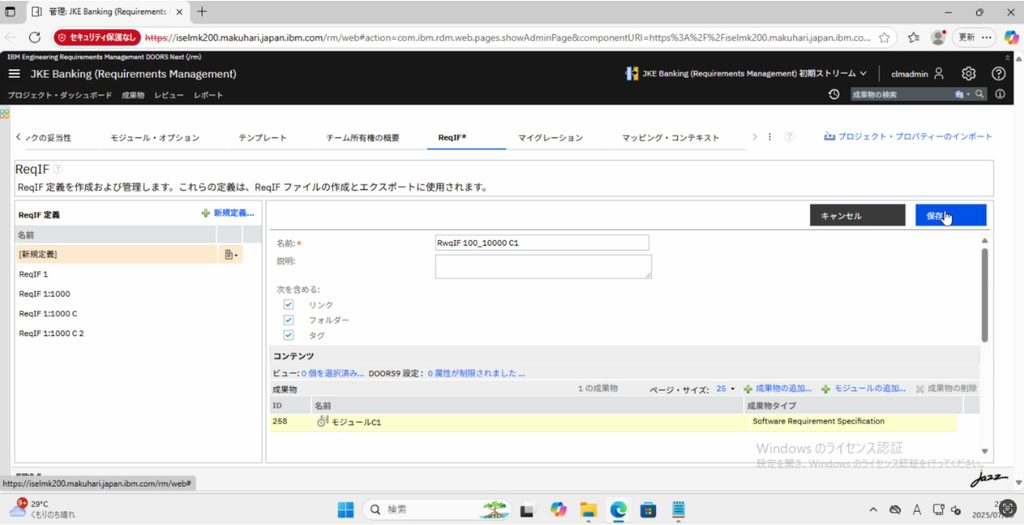Click the 0 個を選択済み... view link

click(332, 374)
